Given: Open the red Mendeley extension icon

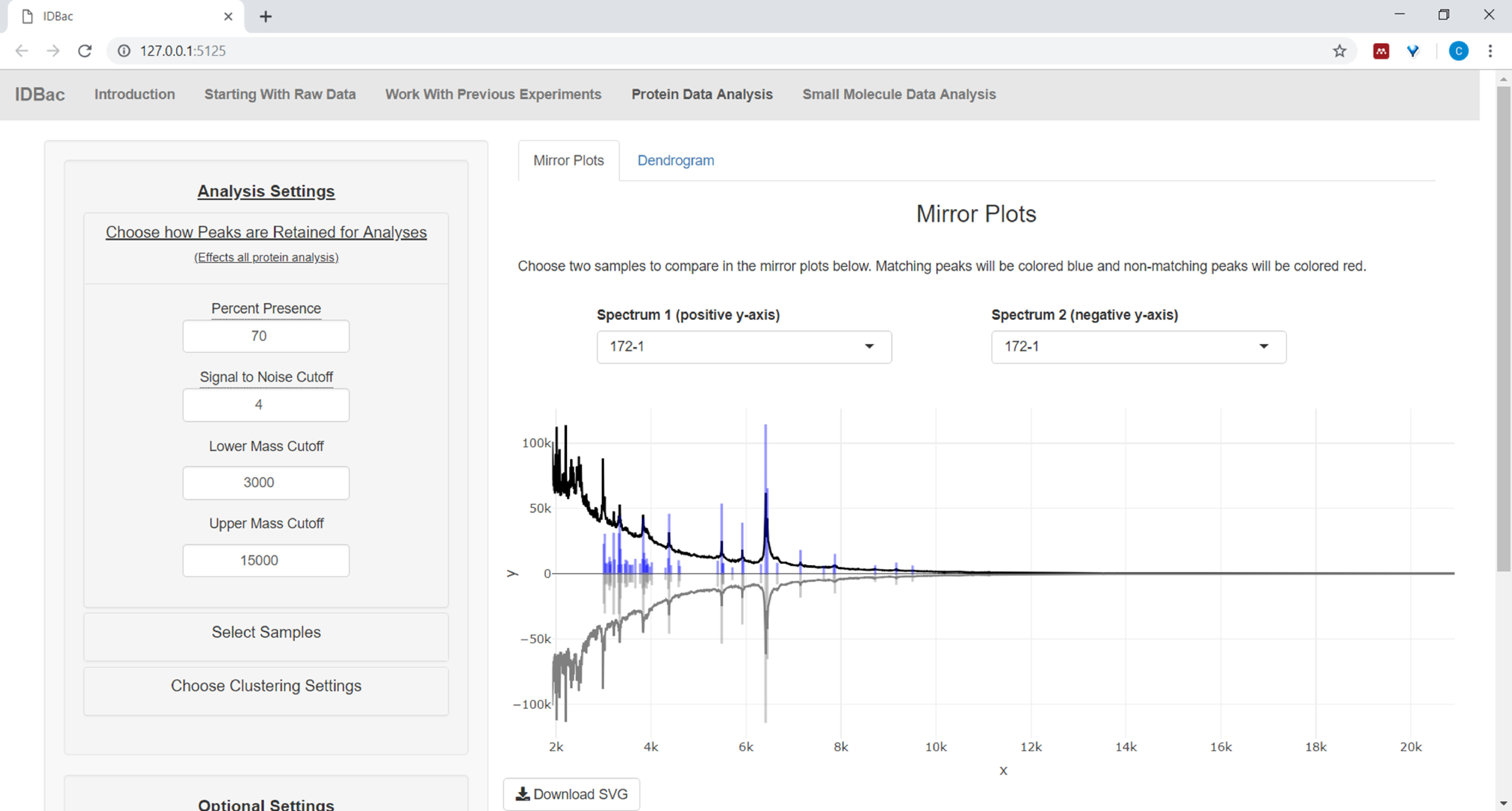Looking at the screenshot, I should 1381,51.
